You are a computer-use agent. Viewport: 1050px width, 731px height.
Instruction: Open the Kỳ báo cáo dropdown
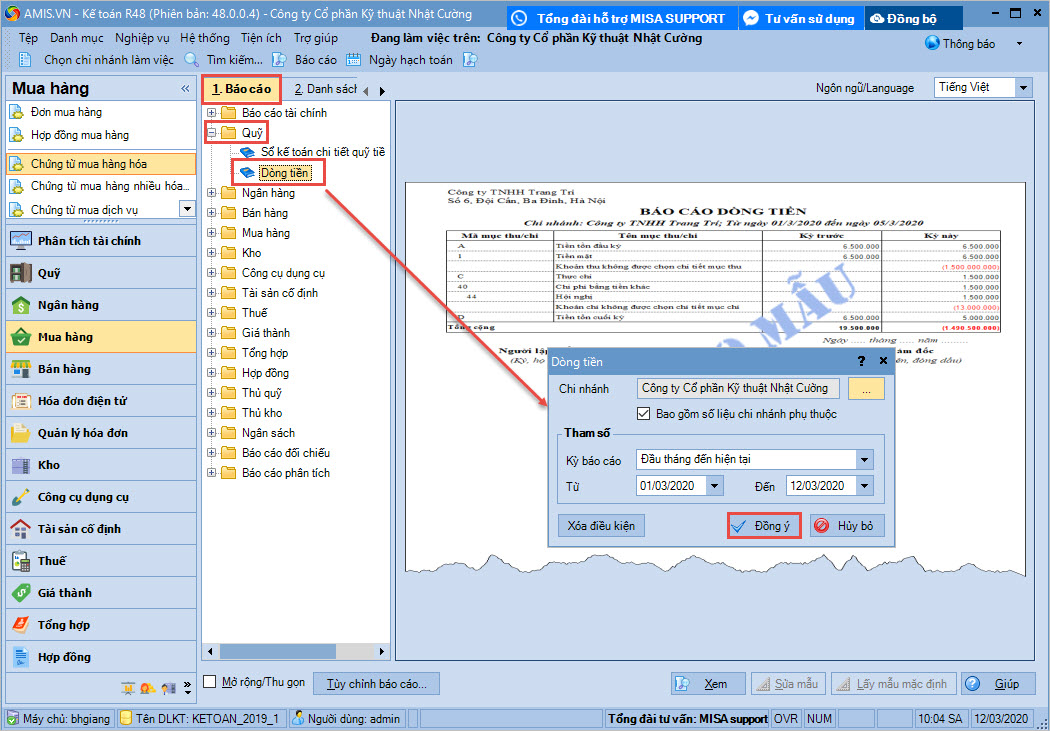tap(864, 460)
